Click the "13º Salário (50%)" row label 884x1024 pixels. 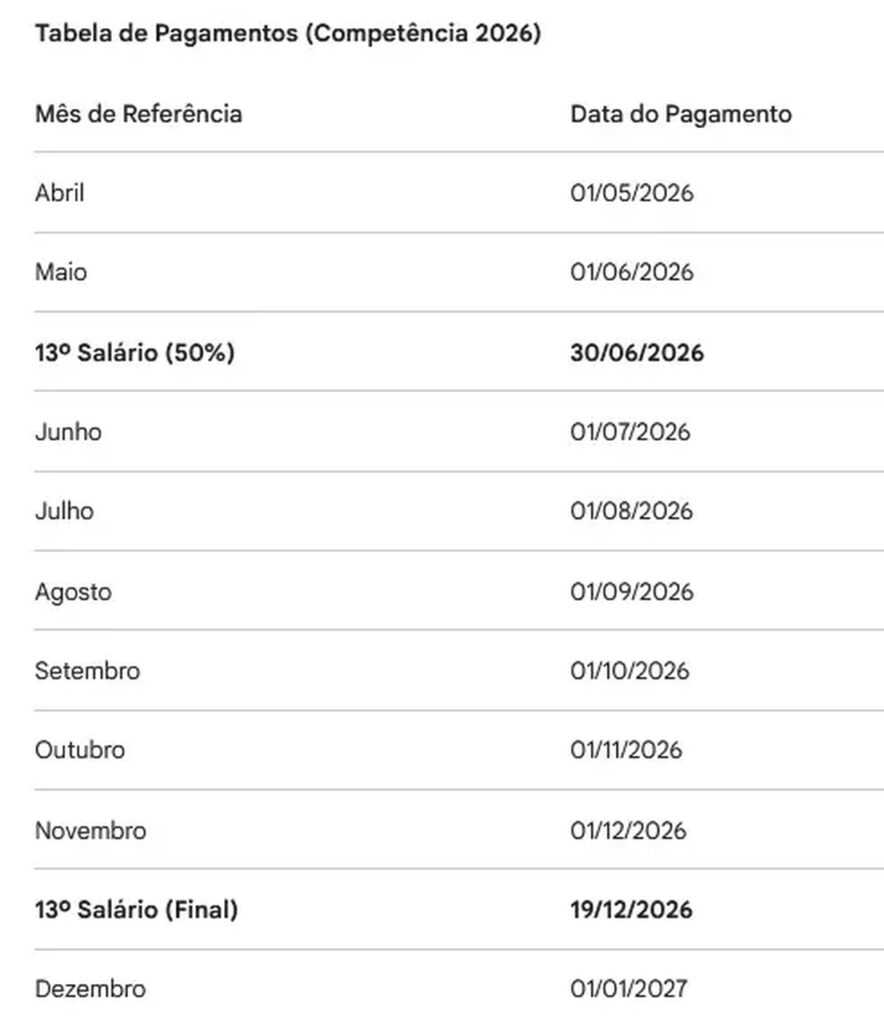coord(135,352)
